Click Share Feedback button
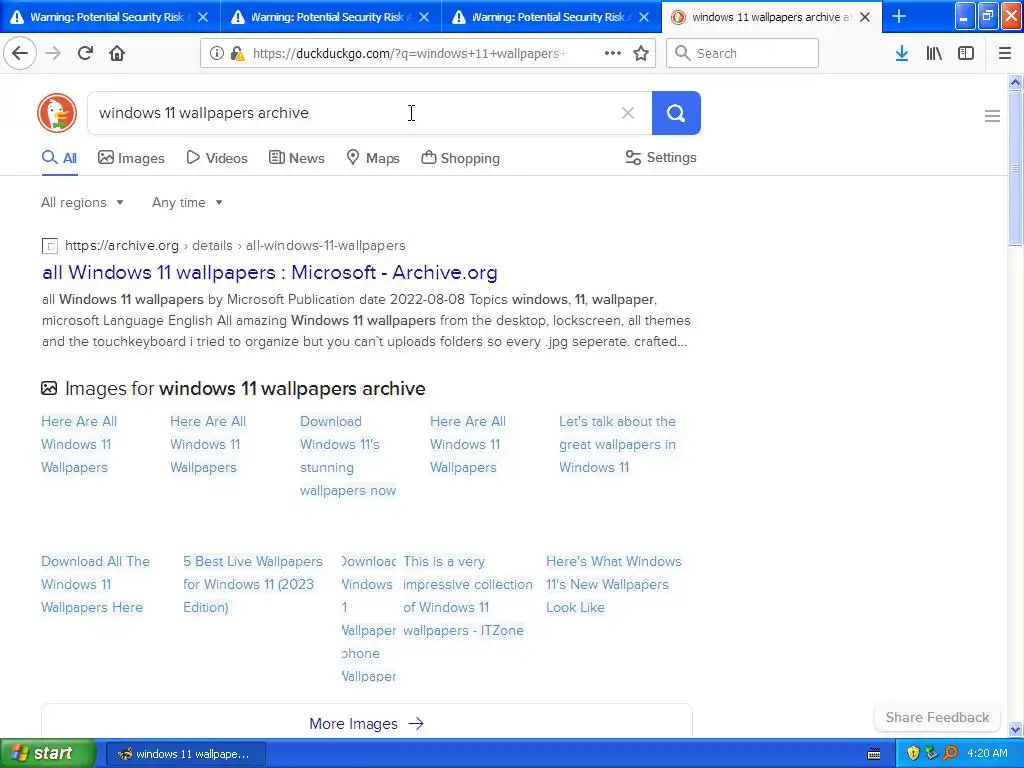 (937, 717)
